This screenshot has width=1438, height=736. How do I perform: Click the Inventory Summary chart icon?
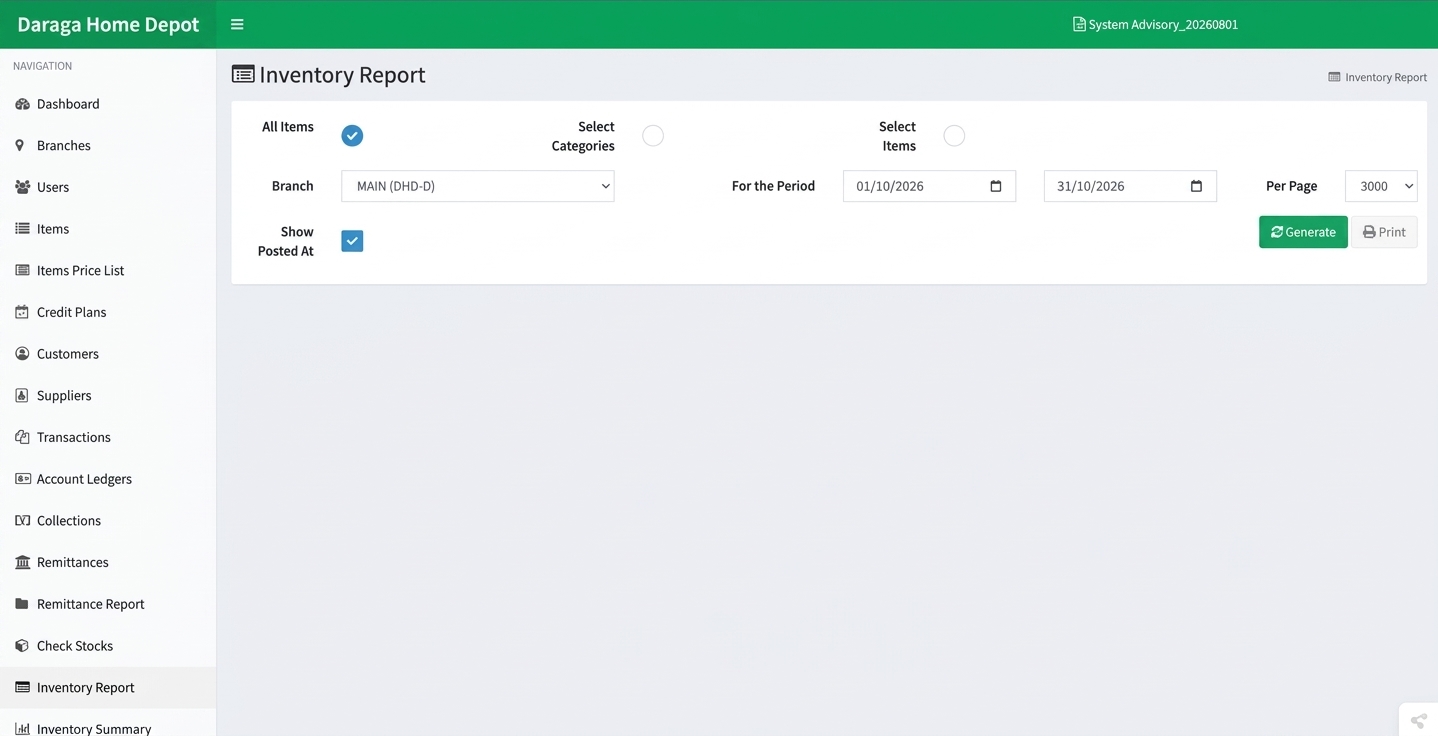pyautogui.click(x=22, y=729)
